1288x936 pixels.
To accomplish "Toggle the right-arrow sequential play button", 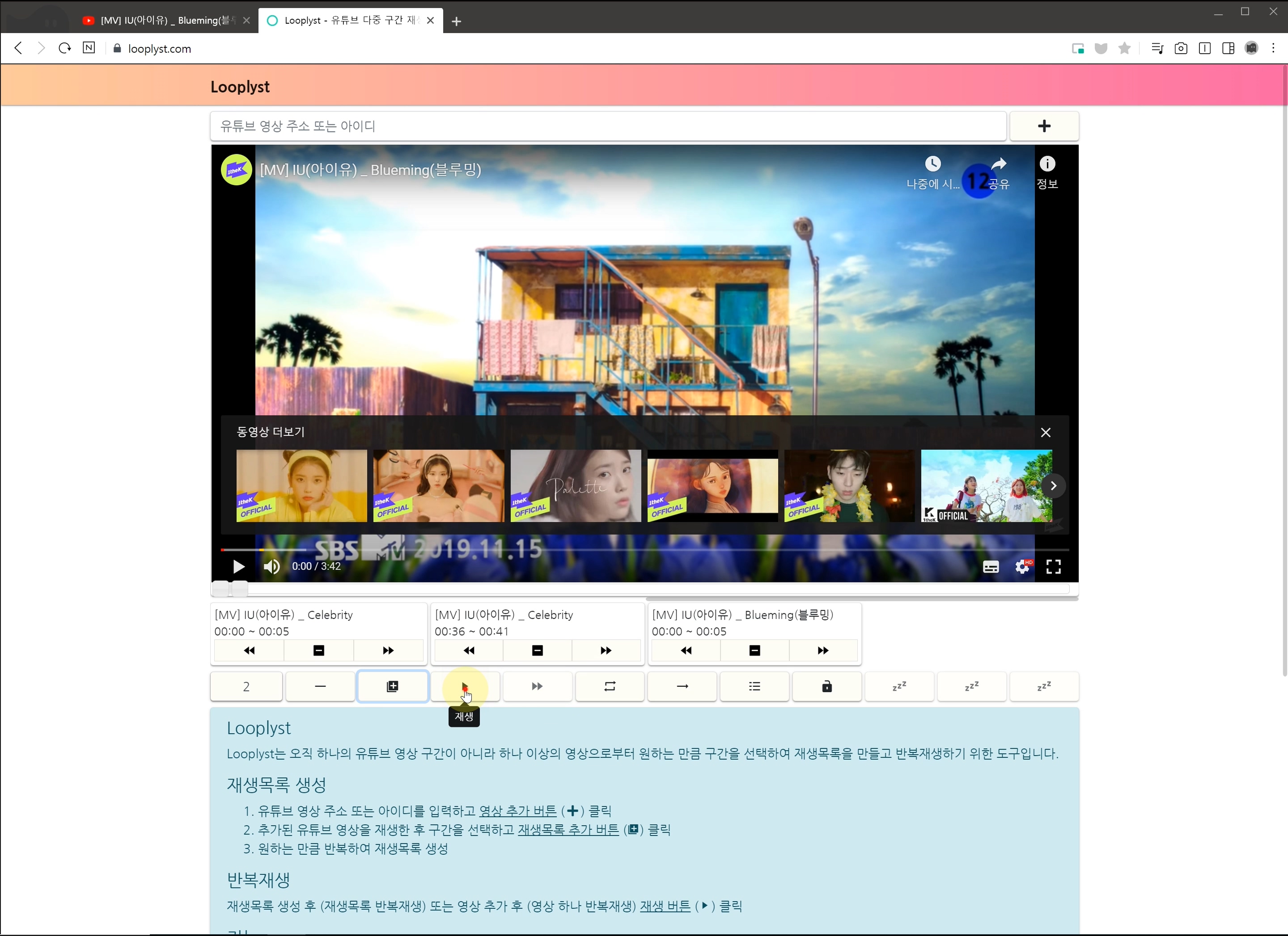I will [x=682, y=686].
